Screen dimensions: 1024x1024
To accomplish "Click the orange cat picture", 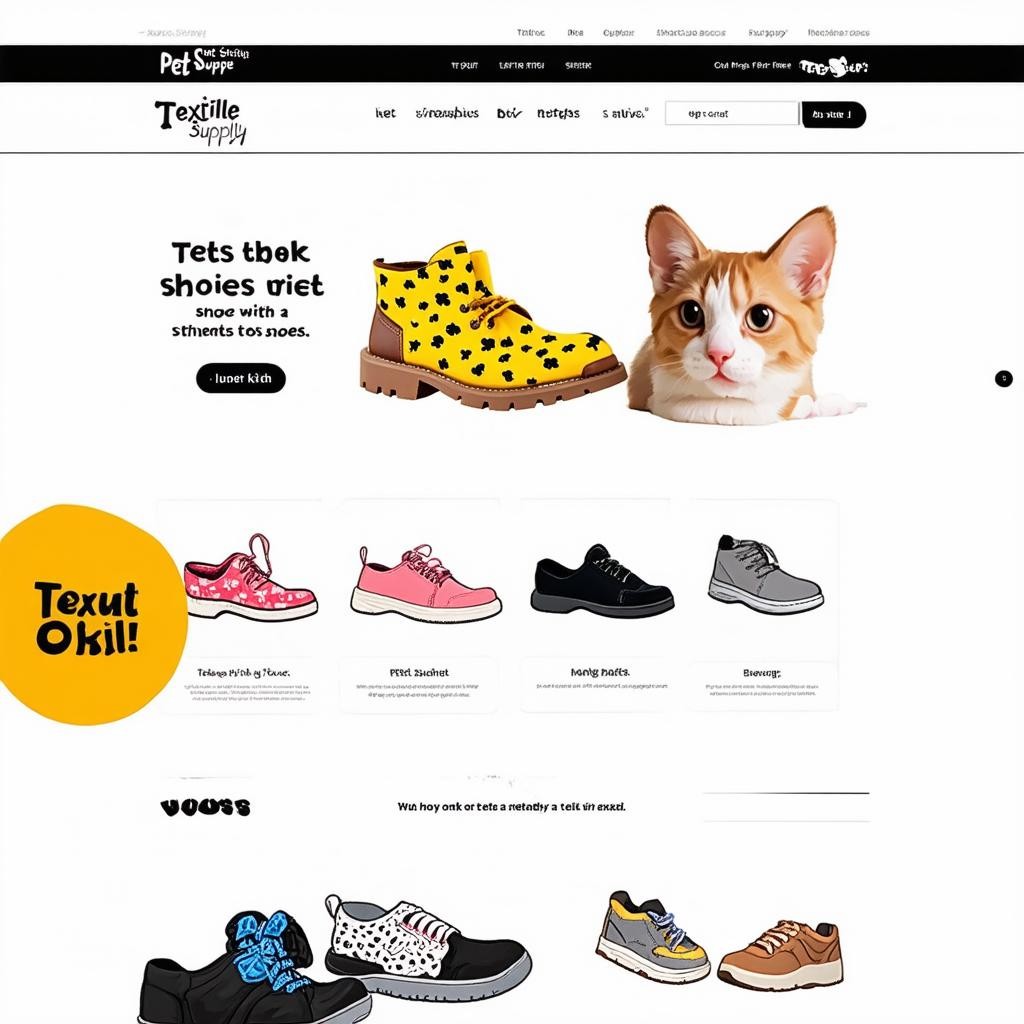I will coord(744,315).
